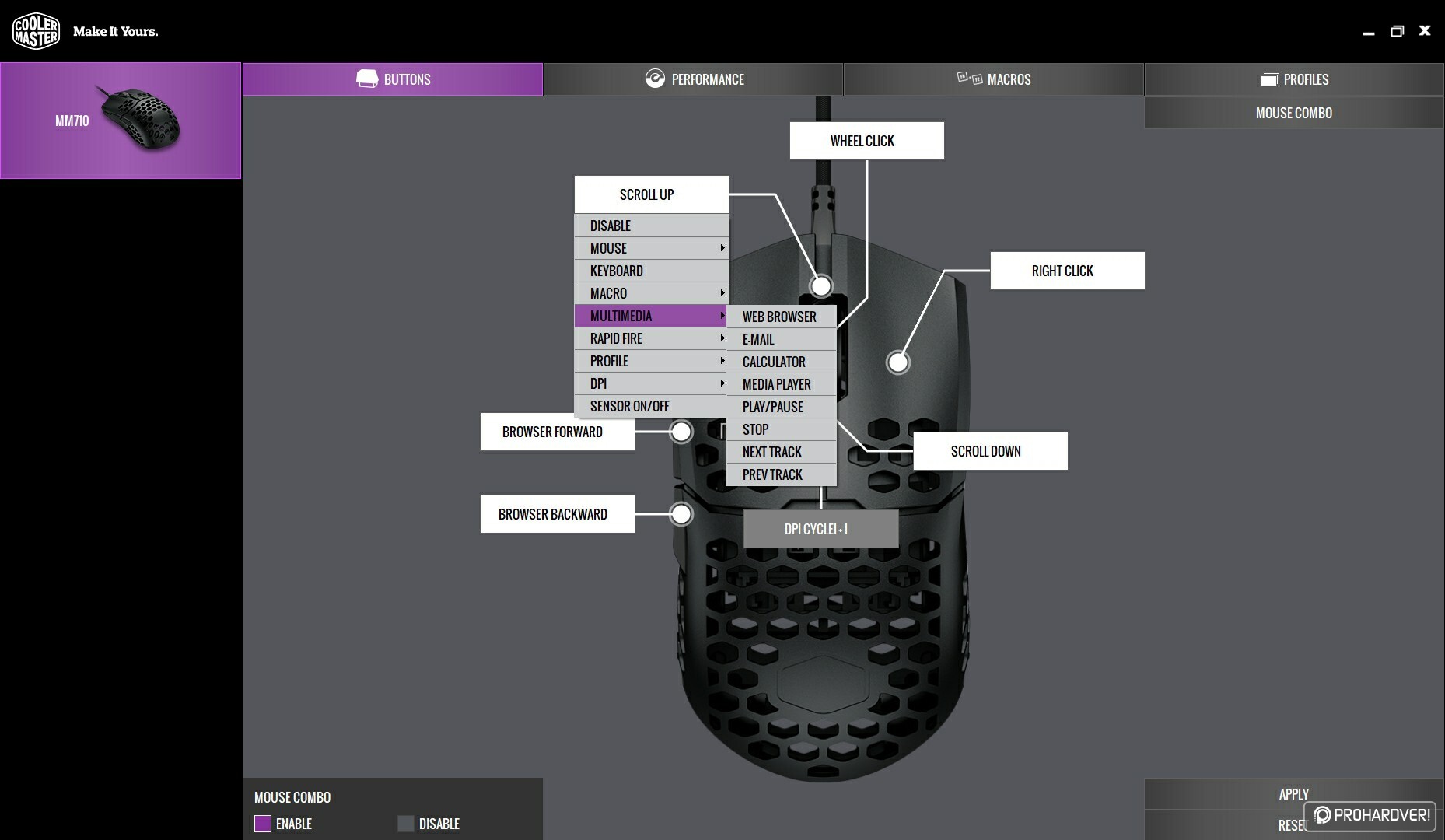Minimize the Cooler Master window

tap(1369, 32)
